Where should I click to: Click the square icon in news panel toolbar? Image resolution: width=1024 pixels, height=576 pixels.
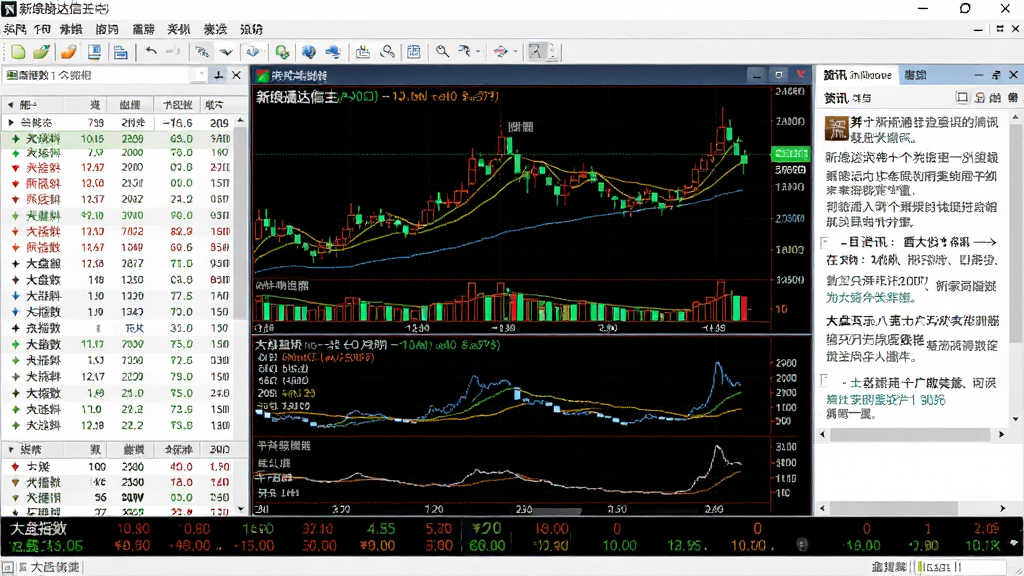(x=962, y=98)
